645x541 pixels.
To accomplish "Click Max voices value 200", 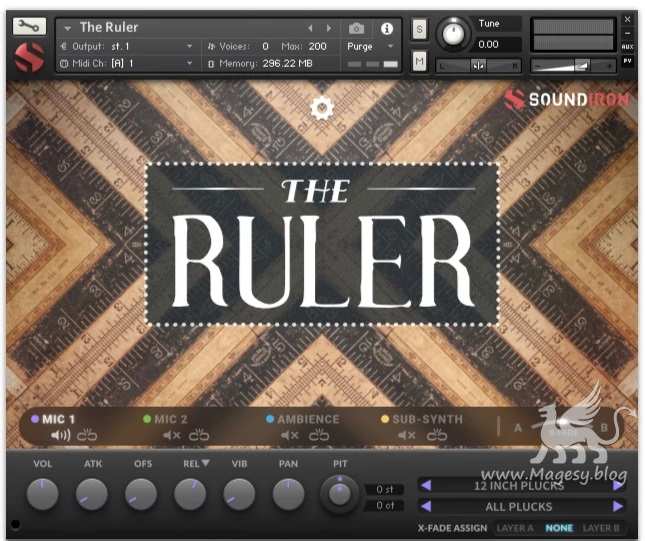I will 318,46.
